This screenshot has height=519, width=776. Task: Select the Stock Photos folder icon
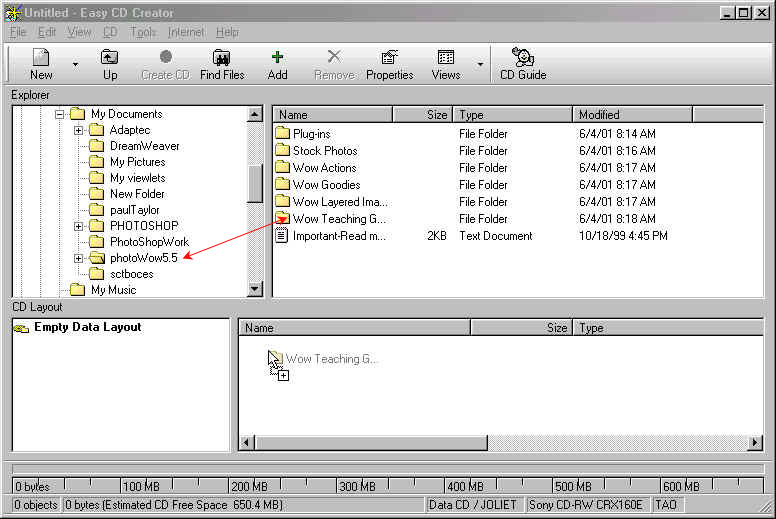(283, 150)
